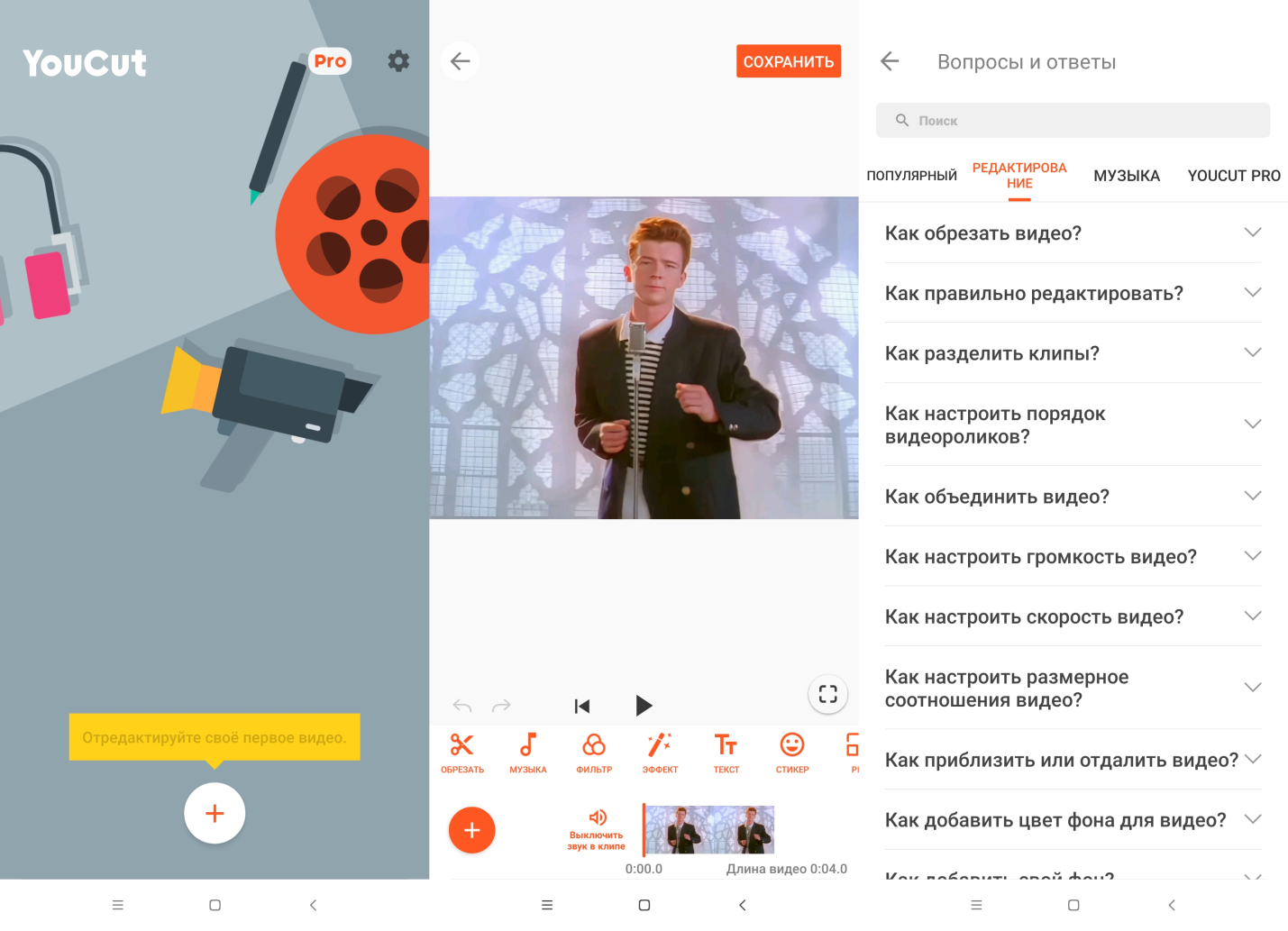Select the second clip thumbnail in the timeline

743,830
